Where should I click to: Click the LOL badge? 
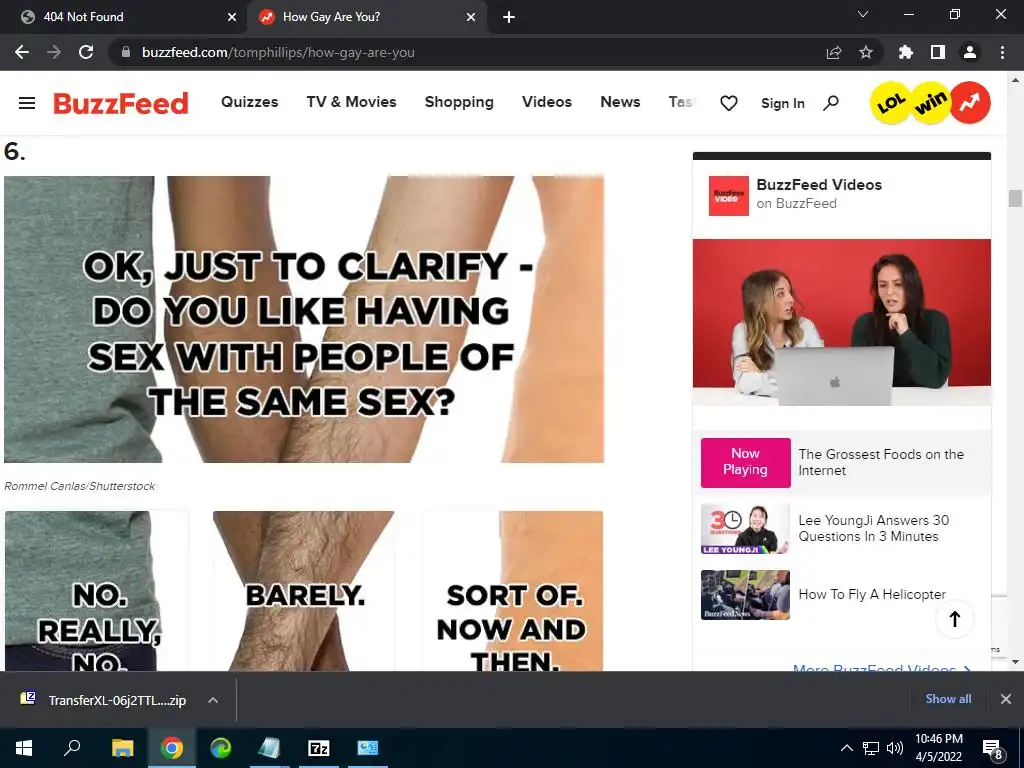(x=891, y=103)
